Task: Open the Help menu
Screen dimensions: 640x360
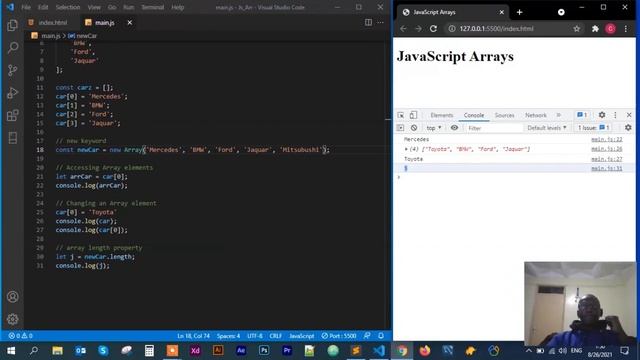Action: tap(178, 7)
